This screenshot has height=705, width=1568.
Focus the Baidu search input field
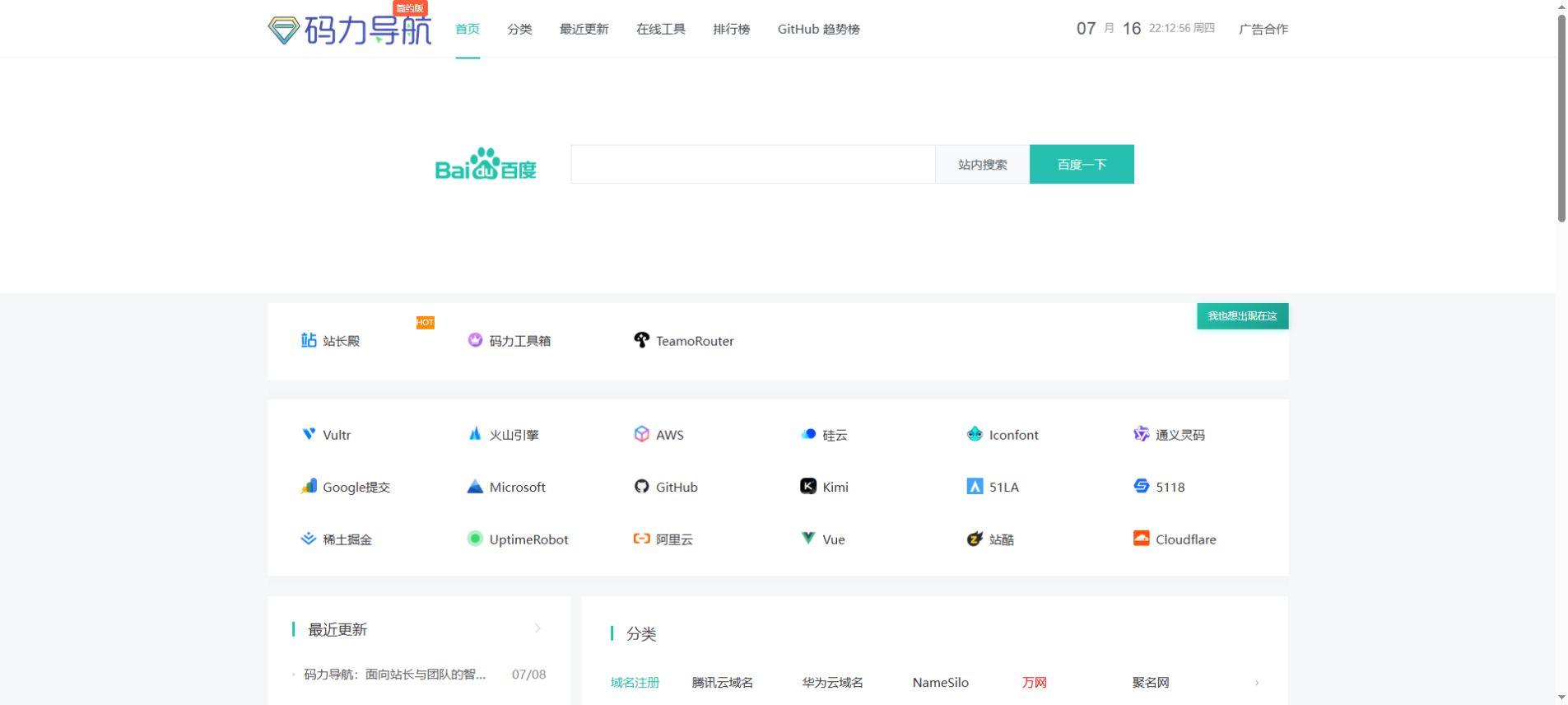753,165
